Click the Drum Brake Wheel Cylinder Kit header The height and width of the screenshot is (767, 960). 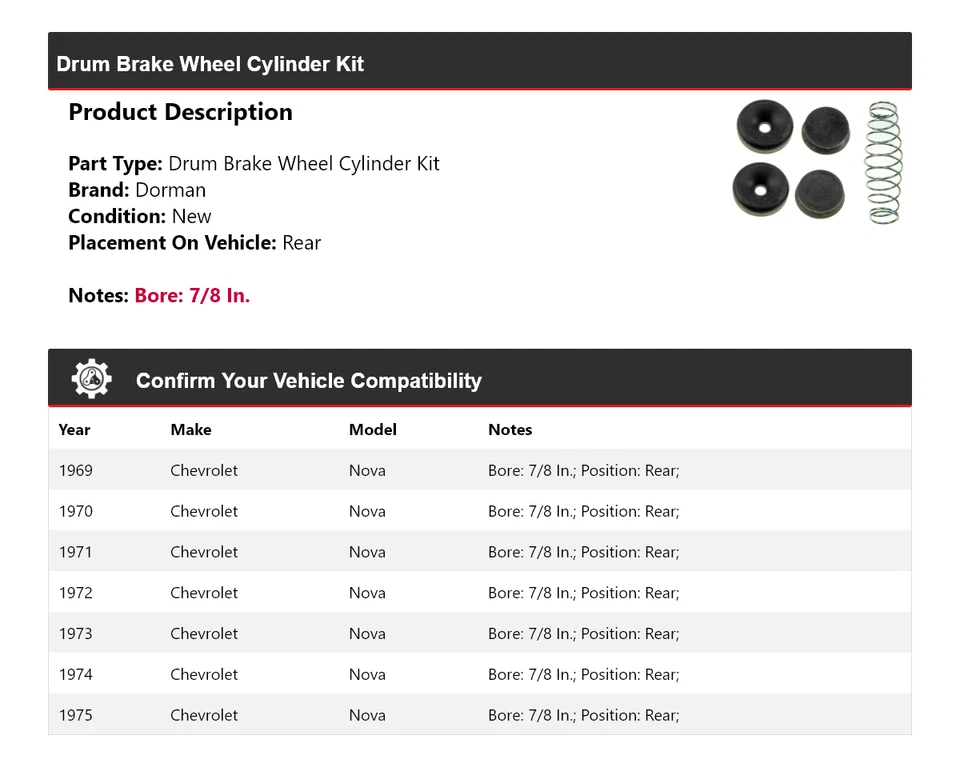click(x=210, y=64)
